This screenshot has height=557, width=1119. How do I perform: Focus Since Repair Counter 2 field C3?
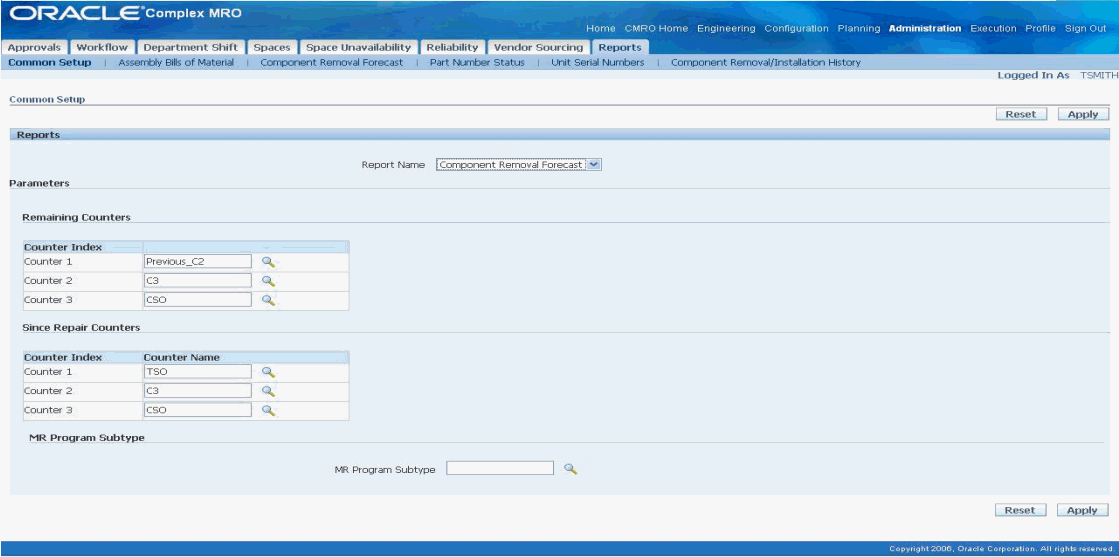click(198, 391)
